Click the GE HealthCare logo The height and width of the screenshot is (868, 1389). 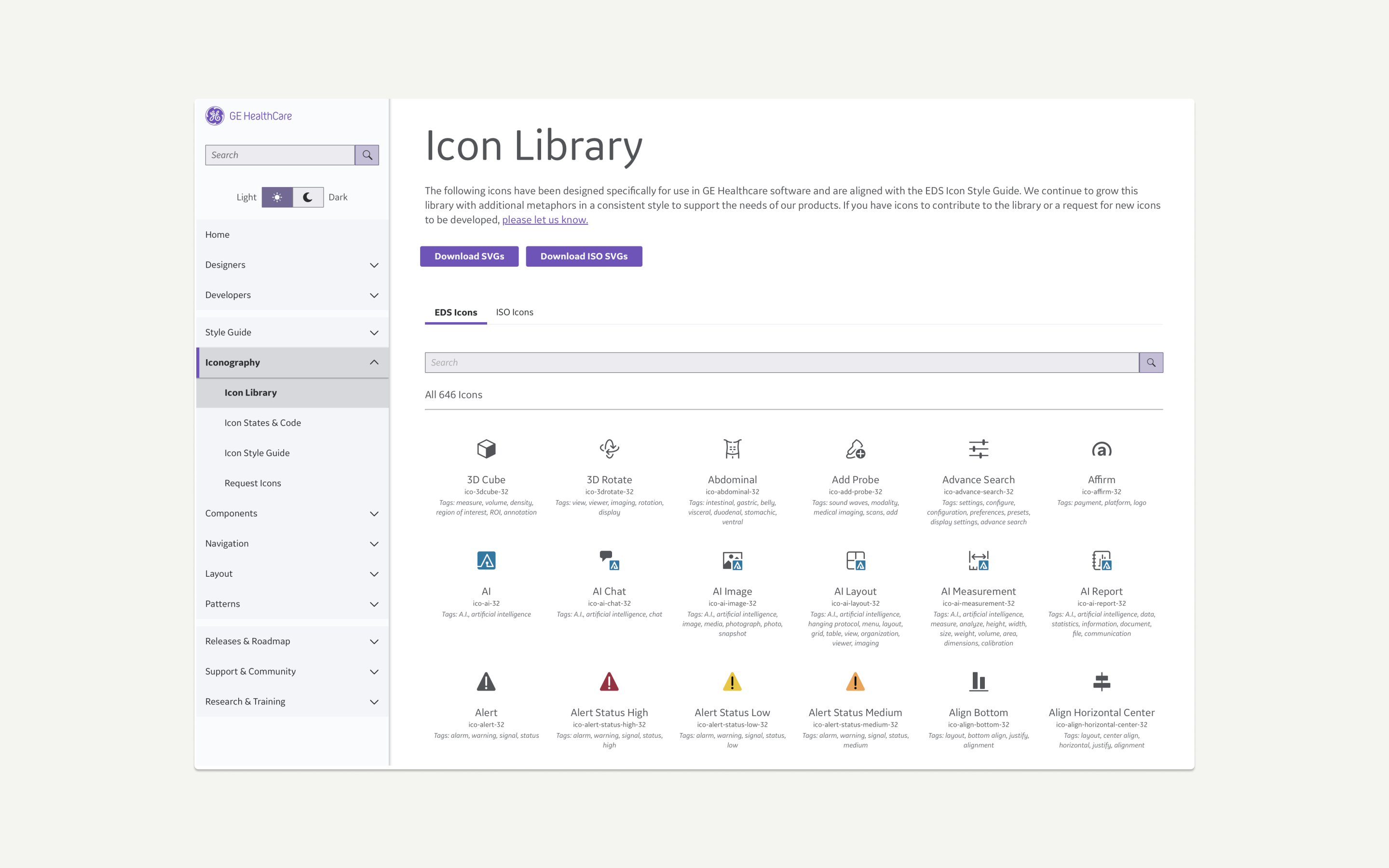[x=249, y=116]
